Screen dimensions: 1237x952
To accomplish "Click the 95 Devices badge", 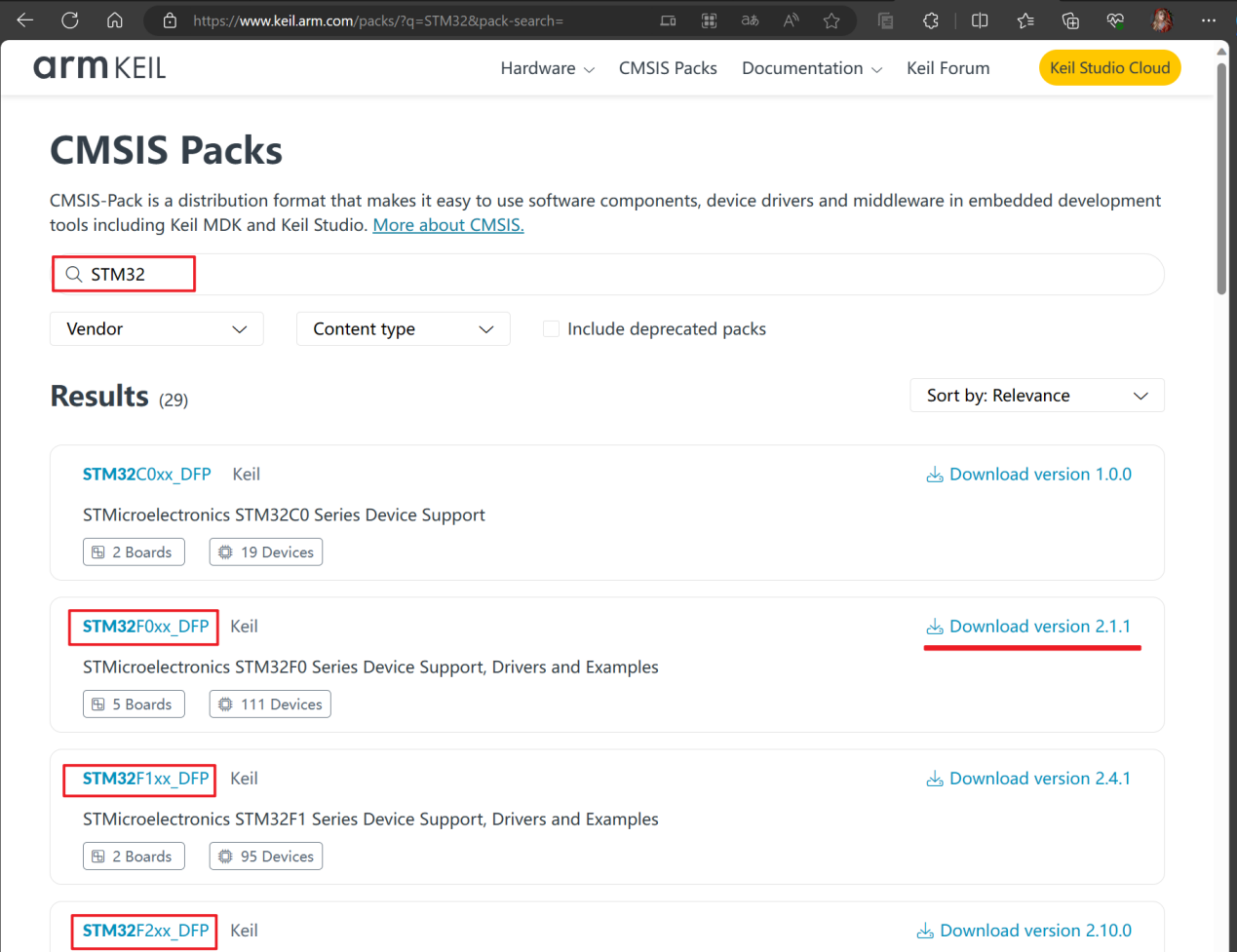I will point(265,857).
